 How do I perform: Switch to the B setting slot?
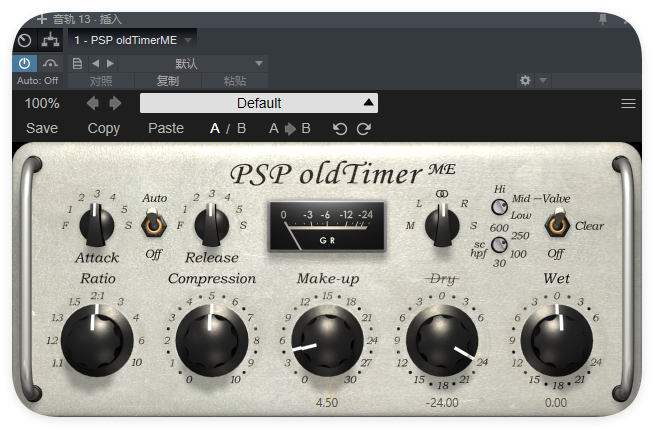241,128
